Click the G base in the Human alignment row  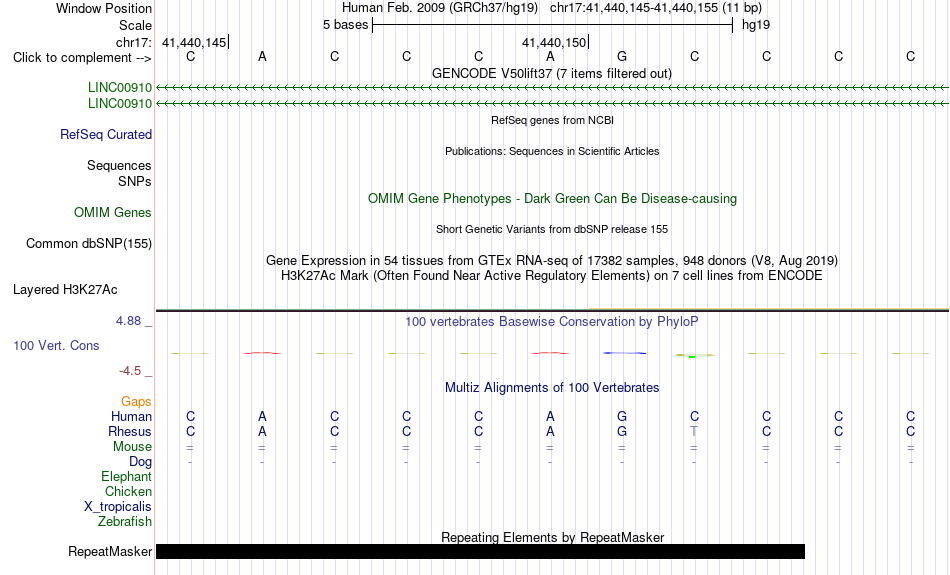click(x=622, y=416)
